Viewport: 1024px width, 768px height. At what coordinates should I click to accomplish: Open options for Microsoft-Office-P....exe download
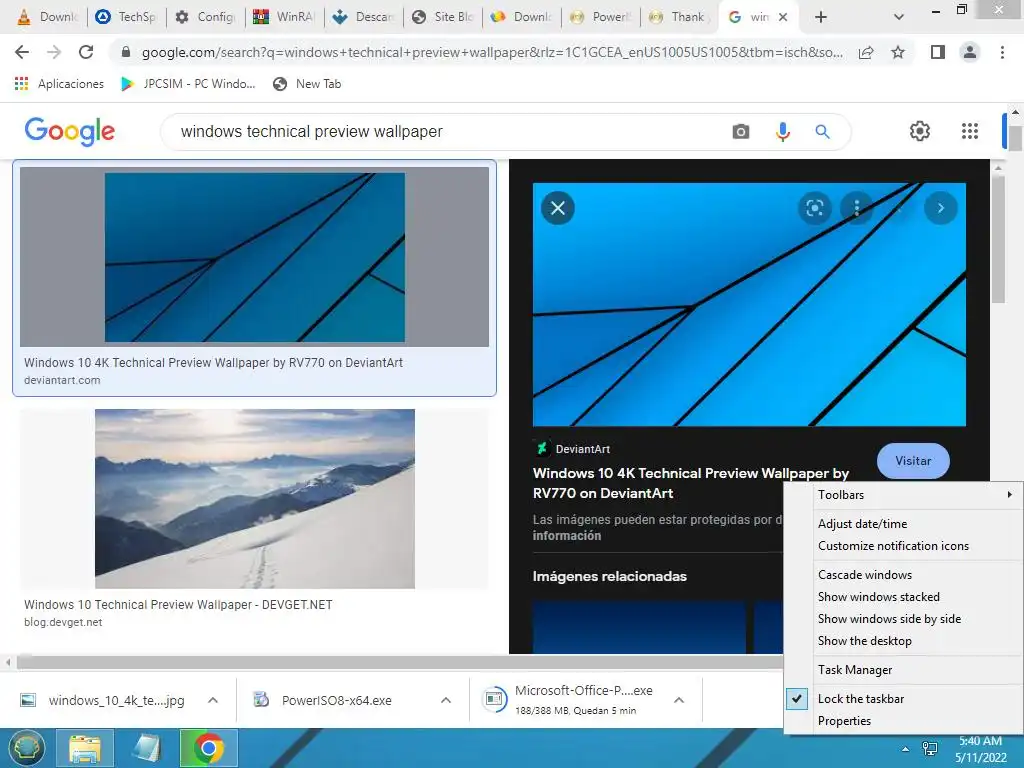679,700
